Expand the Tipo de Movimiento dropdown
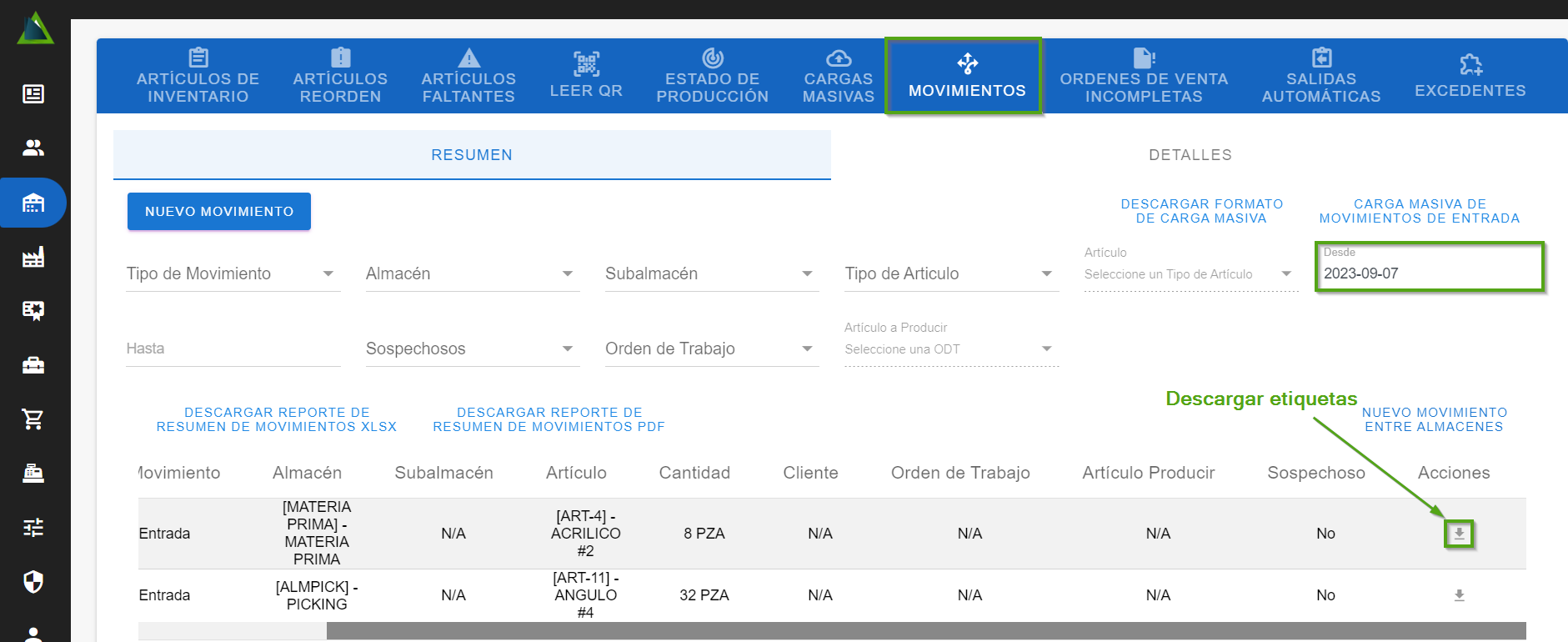Screen dimensions: 1568x642 point(233,273)
